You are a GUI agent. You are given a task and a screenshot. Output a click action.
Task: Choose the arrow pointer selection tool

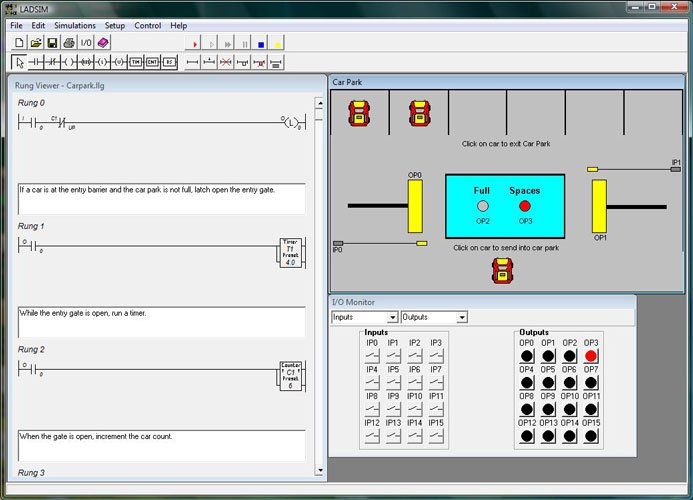pos(19,62)
